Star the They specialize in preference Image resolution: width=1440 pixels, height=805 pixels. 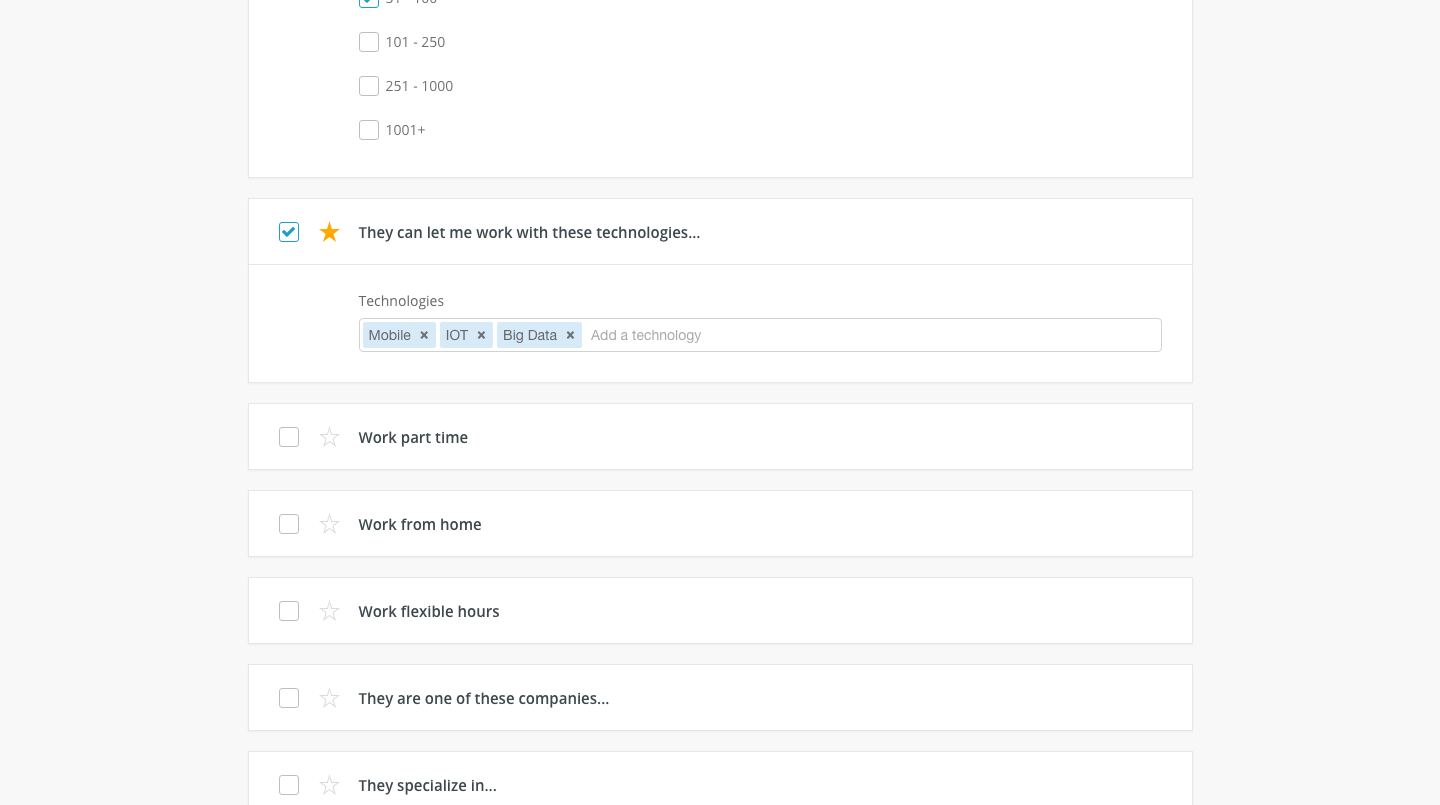tap(329, 785)
